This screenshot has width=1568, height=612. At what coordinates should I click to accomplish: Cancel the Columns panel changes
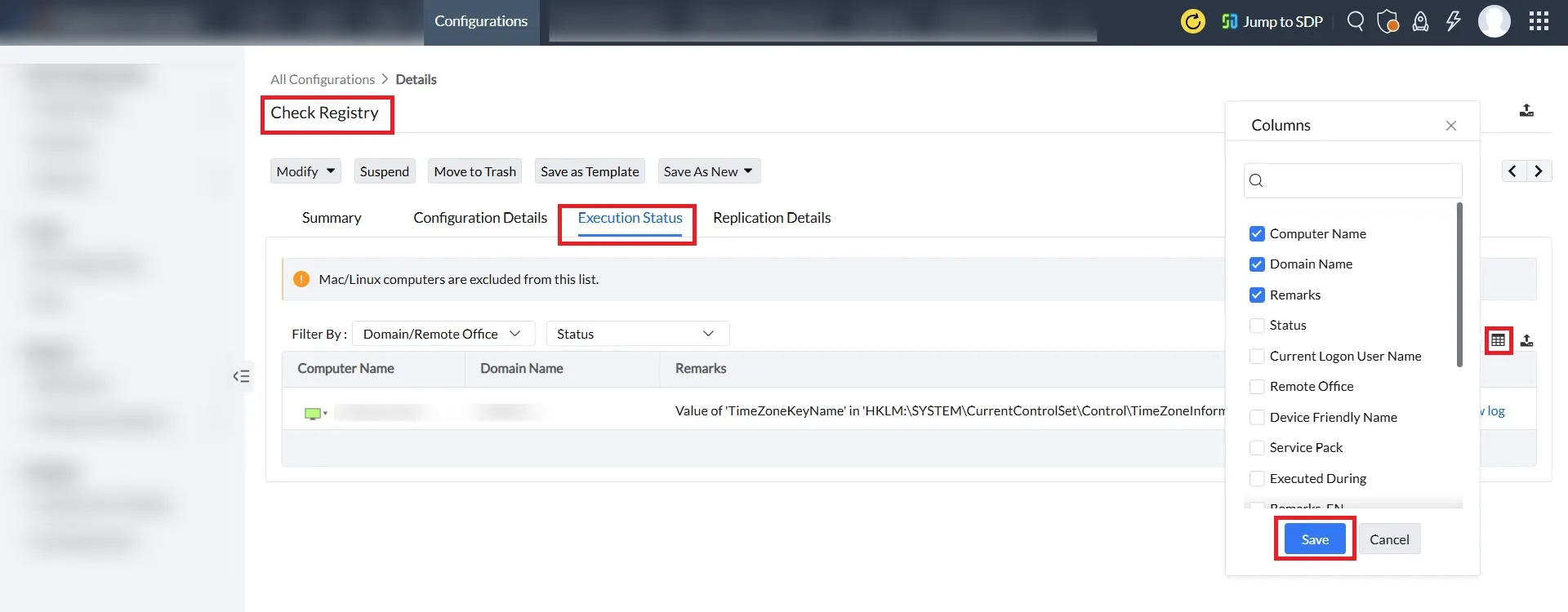(1389, 539)
